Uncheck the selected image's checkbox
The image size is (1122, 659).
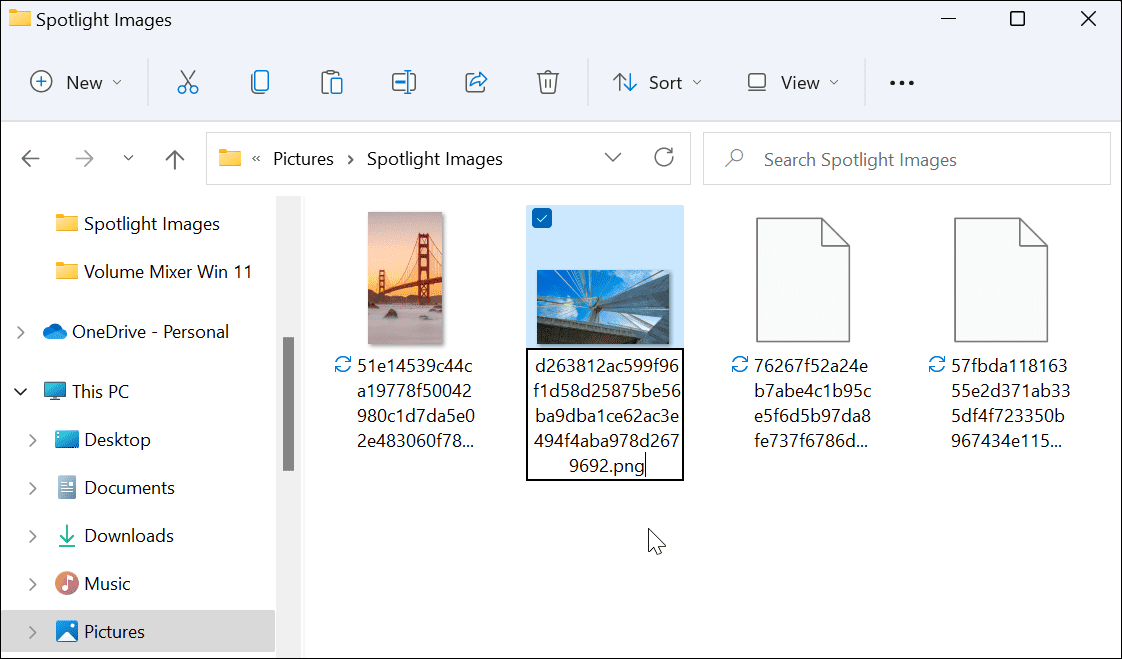pos(541,217)
